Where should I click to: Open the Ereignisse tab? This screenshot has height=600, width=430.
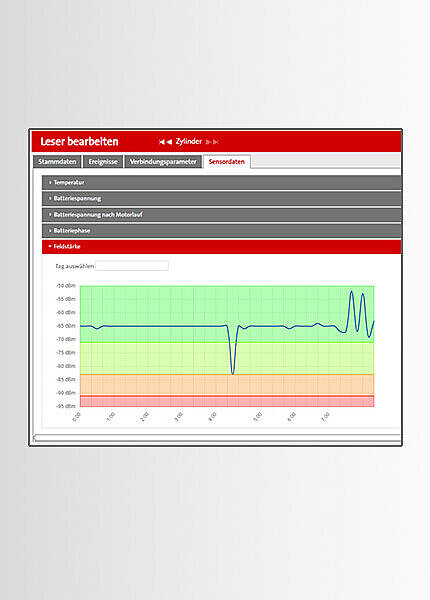point(103,161)
